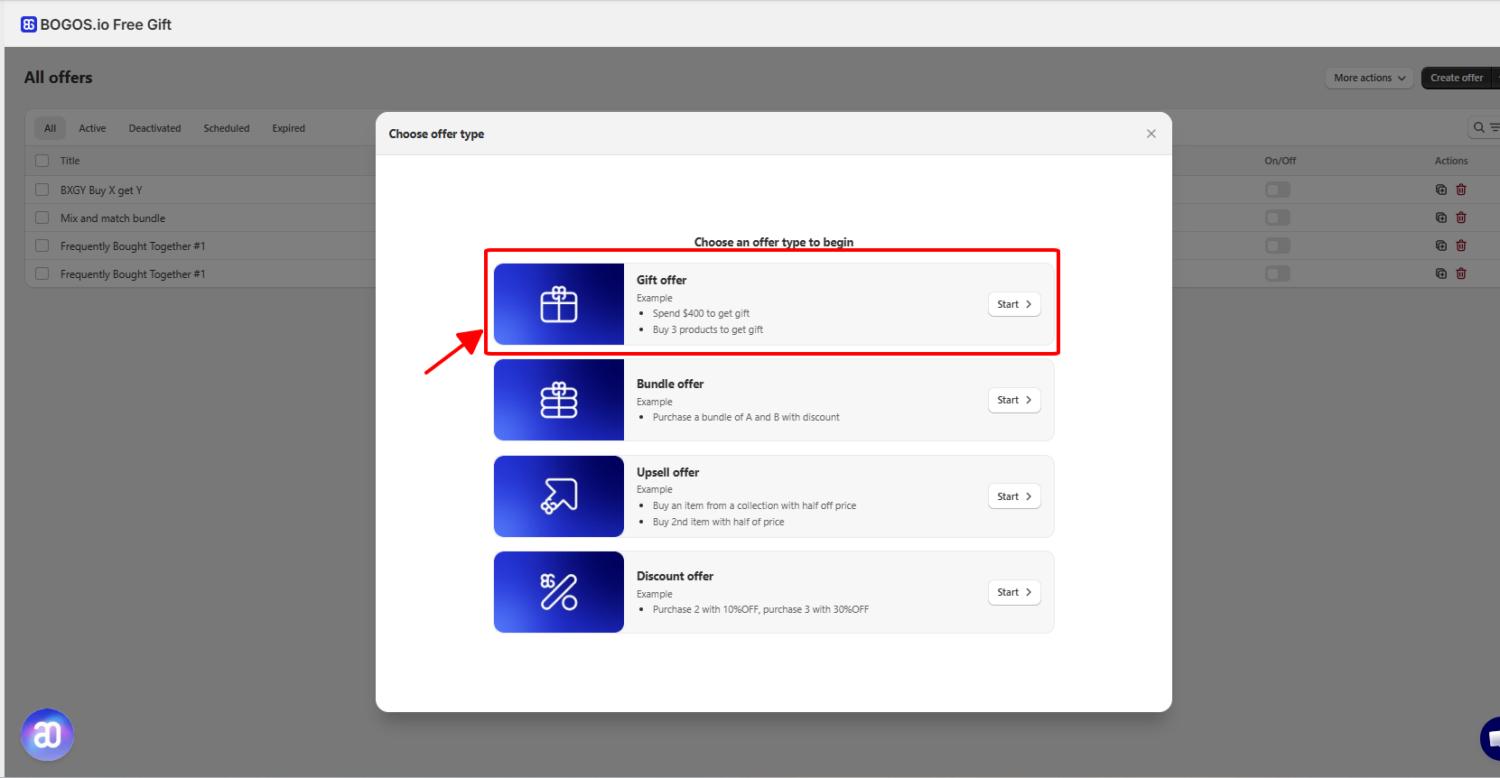Toggle the BXGY Buy X get Y offer on
This screenshot has height=778, width=1500.
[1277, 189]
